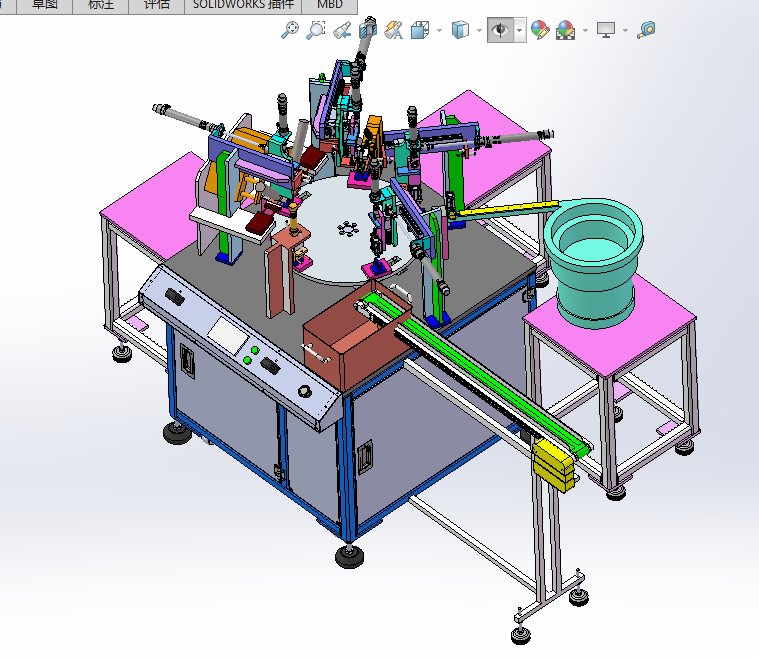Click the measure tape icon in the view toolbar
The image size is (759, 659).
646,30
